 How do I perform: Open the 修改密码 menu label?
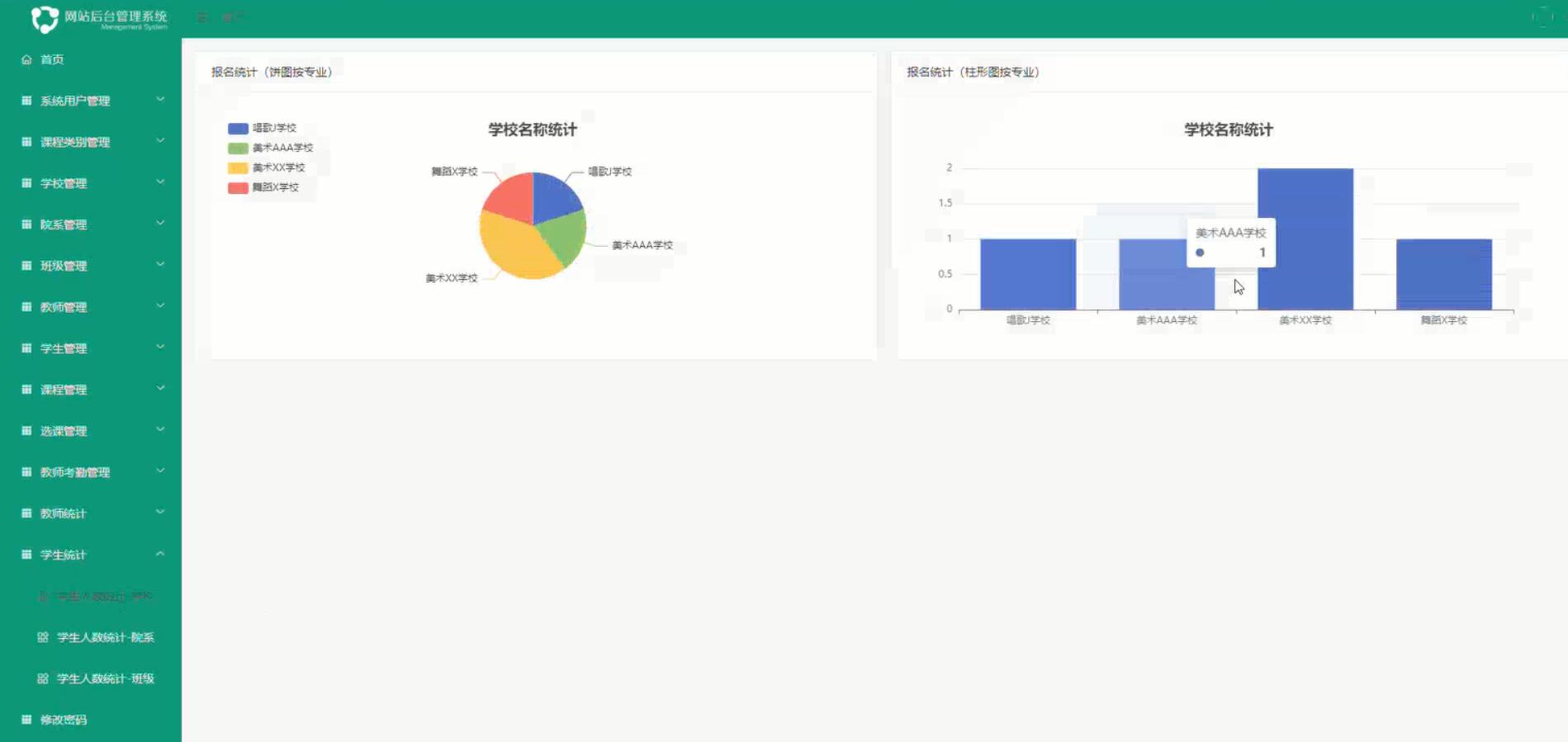pyautogui.click(x=64, y=720)
